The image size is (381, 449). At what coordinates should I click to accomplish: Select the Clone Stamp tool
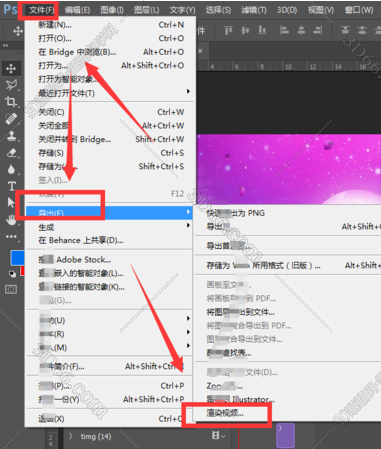[11, 136]
